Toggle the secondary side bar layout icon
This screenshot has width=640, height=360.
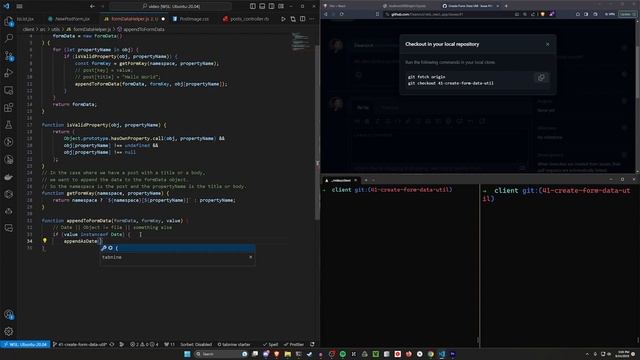pyautogui.click(x=271, y=6)
